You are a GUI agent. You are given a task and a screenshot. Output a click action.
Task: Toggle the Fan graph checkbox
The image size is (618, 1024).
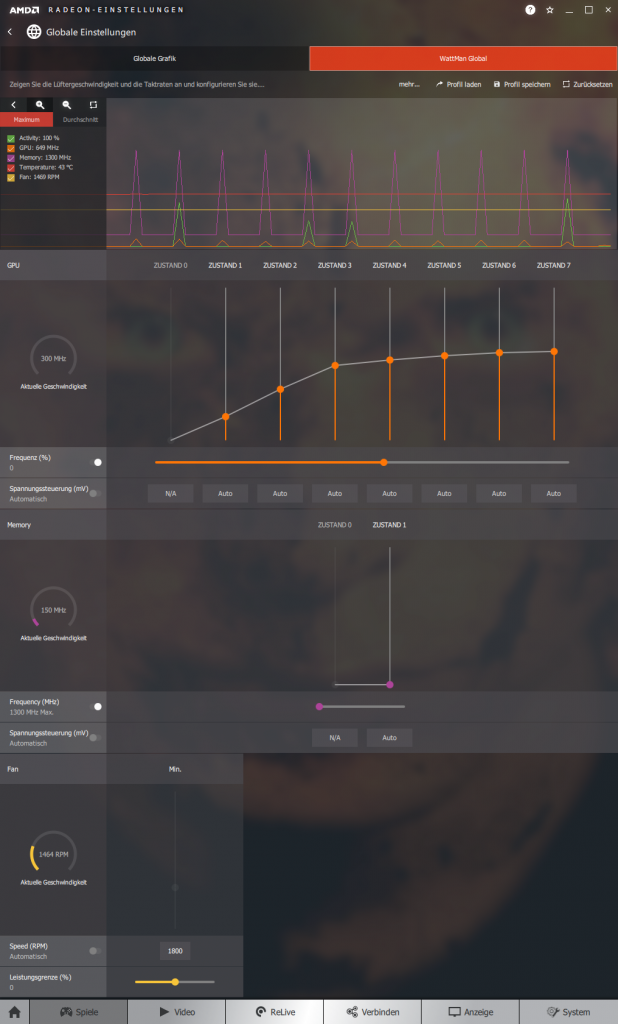click(x=10, y=178)
